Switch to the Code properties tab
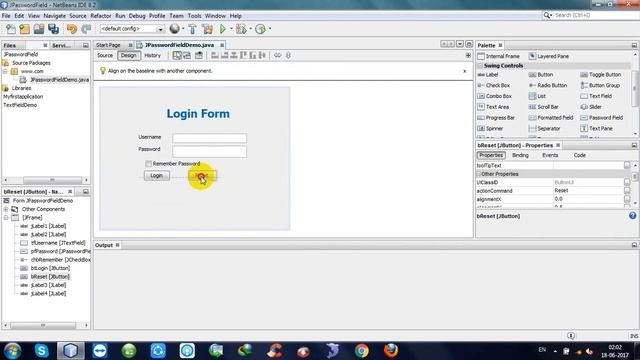Image resolution: width=640 pixels, height=360 pixels. tap(580, 156)
